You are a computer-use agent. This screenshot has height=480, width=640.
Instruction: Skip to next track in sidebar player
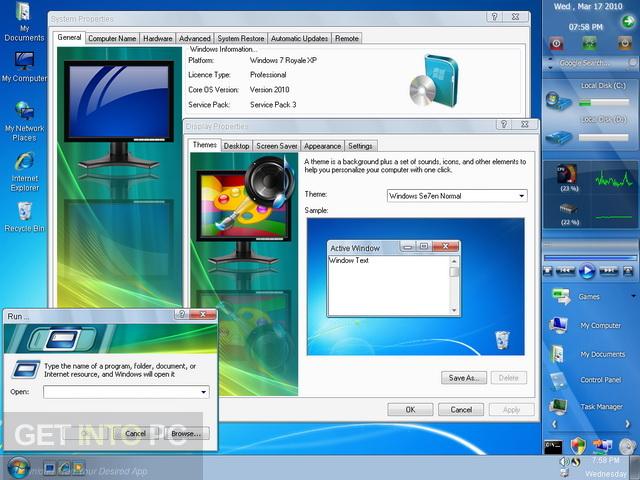(x=608, y=271)
